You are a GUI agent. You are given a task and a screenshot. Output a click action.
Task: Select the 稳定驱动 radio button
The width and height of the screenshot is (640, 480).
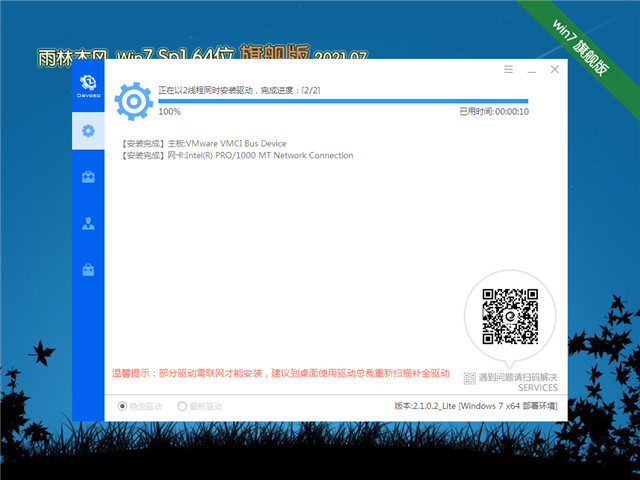coord(122,406)
